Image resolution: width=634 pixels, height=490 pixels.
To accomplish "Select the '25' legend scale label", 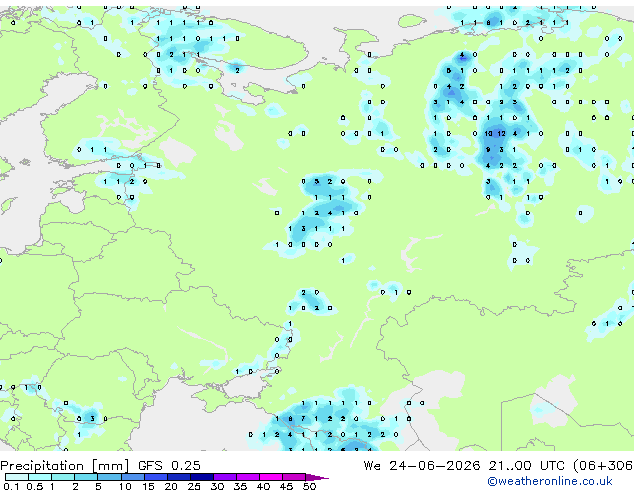I will point(194,486).
